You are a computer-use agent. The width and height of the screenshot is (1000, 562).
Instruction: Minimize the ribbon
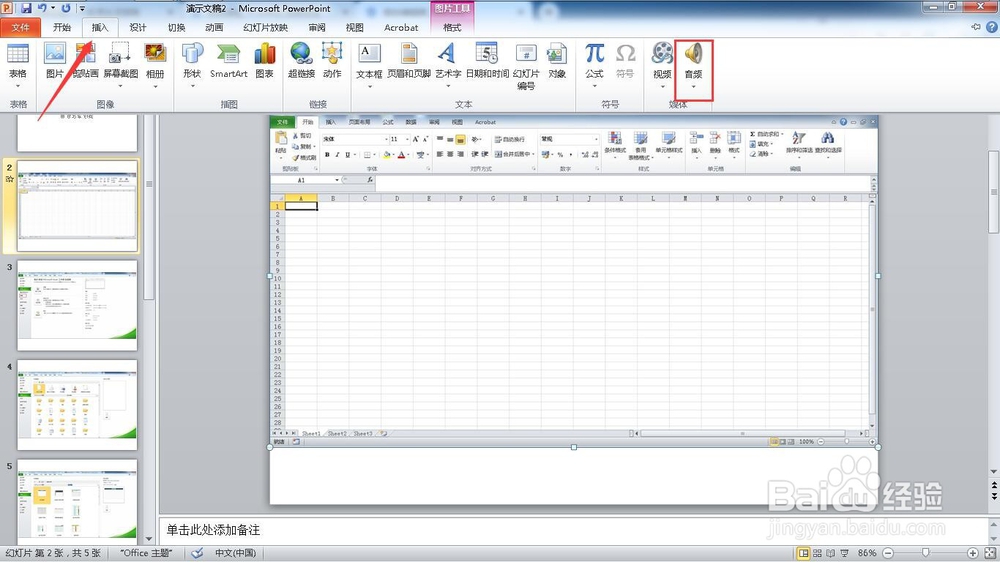[976, 27]
